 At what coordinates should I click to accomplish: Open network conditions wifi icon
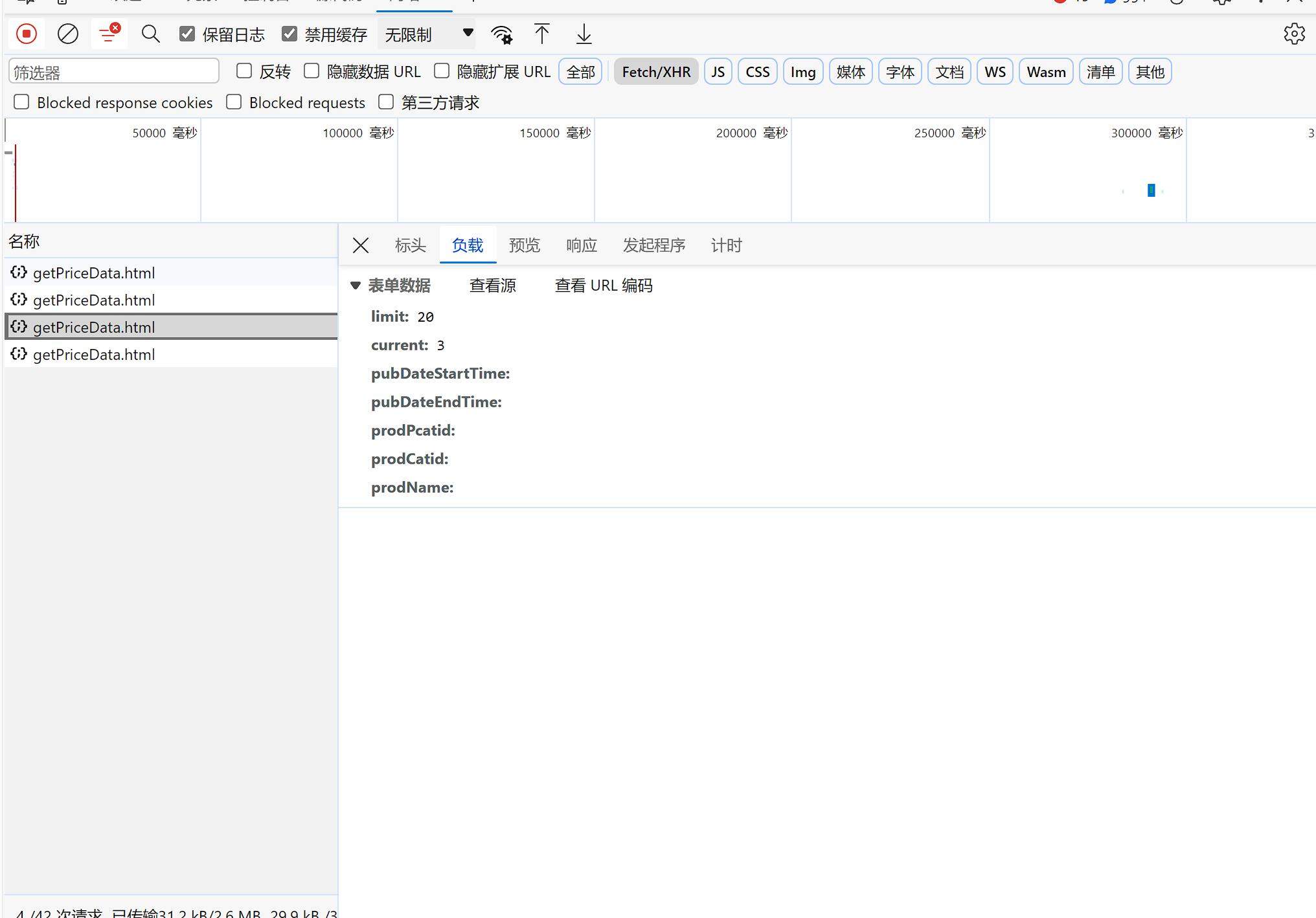point(502,34)
